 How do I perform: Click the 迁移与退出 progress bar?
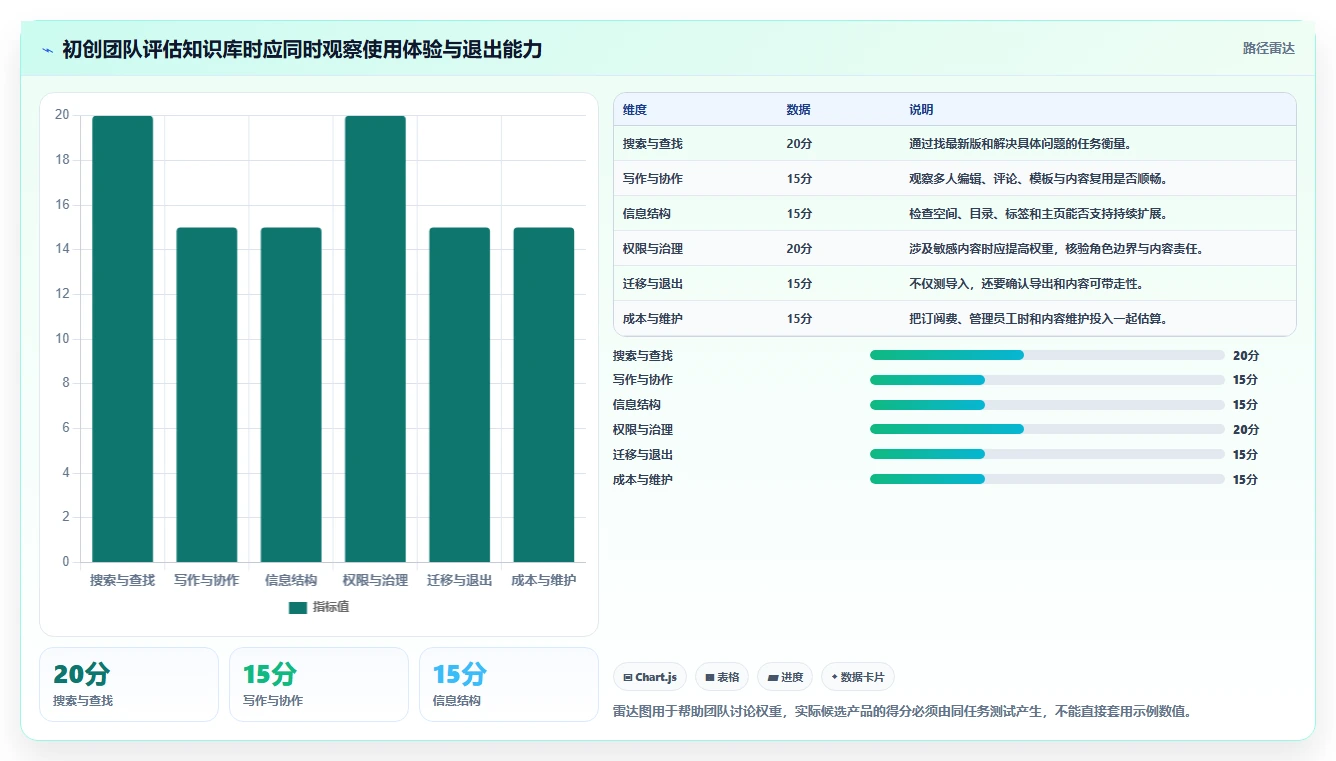1047,454
